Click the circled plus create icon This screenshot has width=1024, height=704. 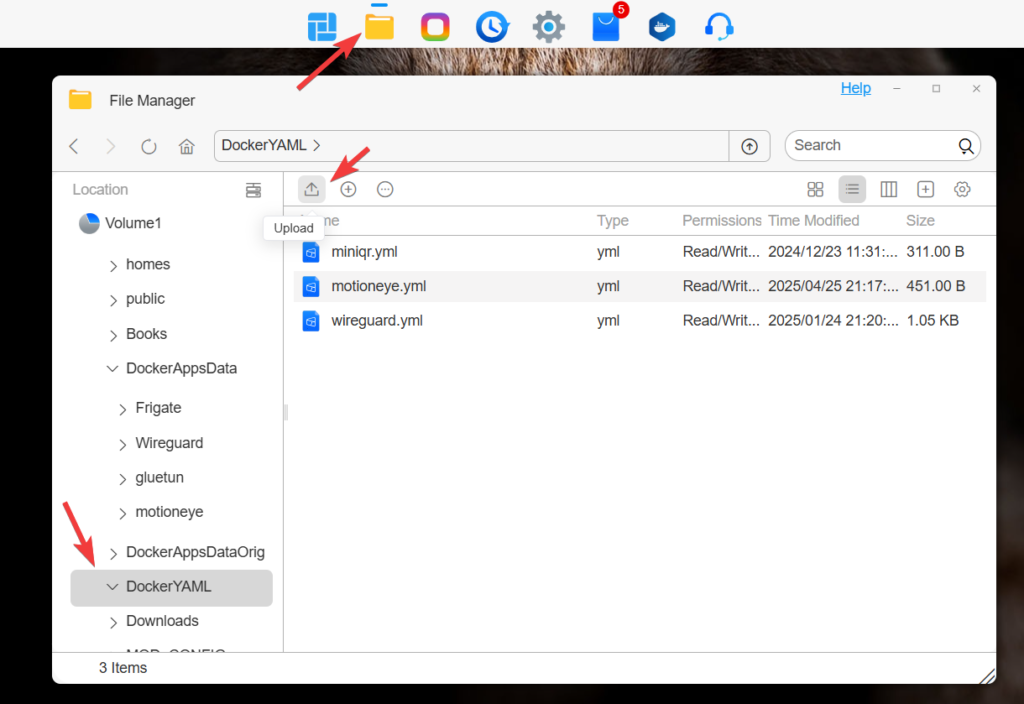point(348,189)
